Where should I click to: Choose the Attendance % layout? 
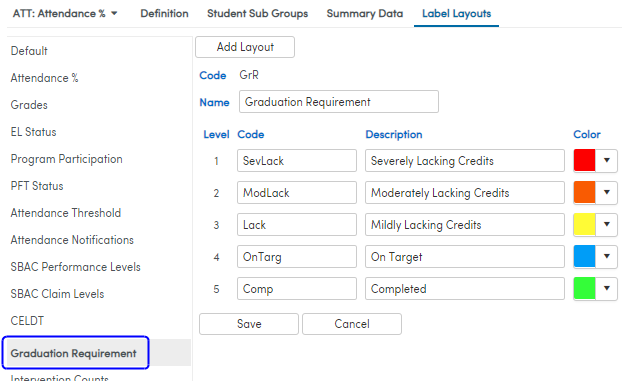pos(44,78)
